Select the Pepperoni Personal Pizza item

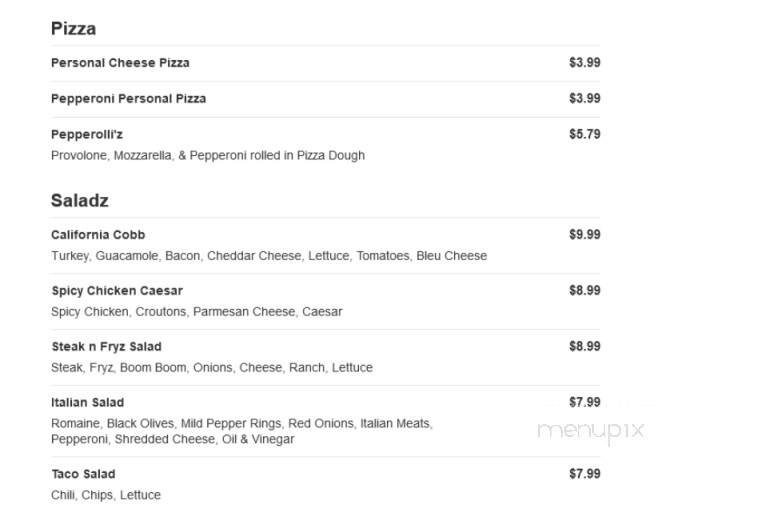(129, 99)
